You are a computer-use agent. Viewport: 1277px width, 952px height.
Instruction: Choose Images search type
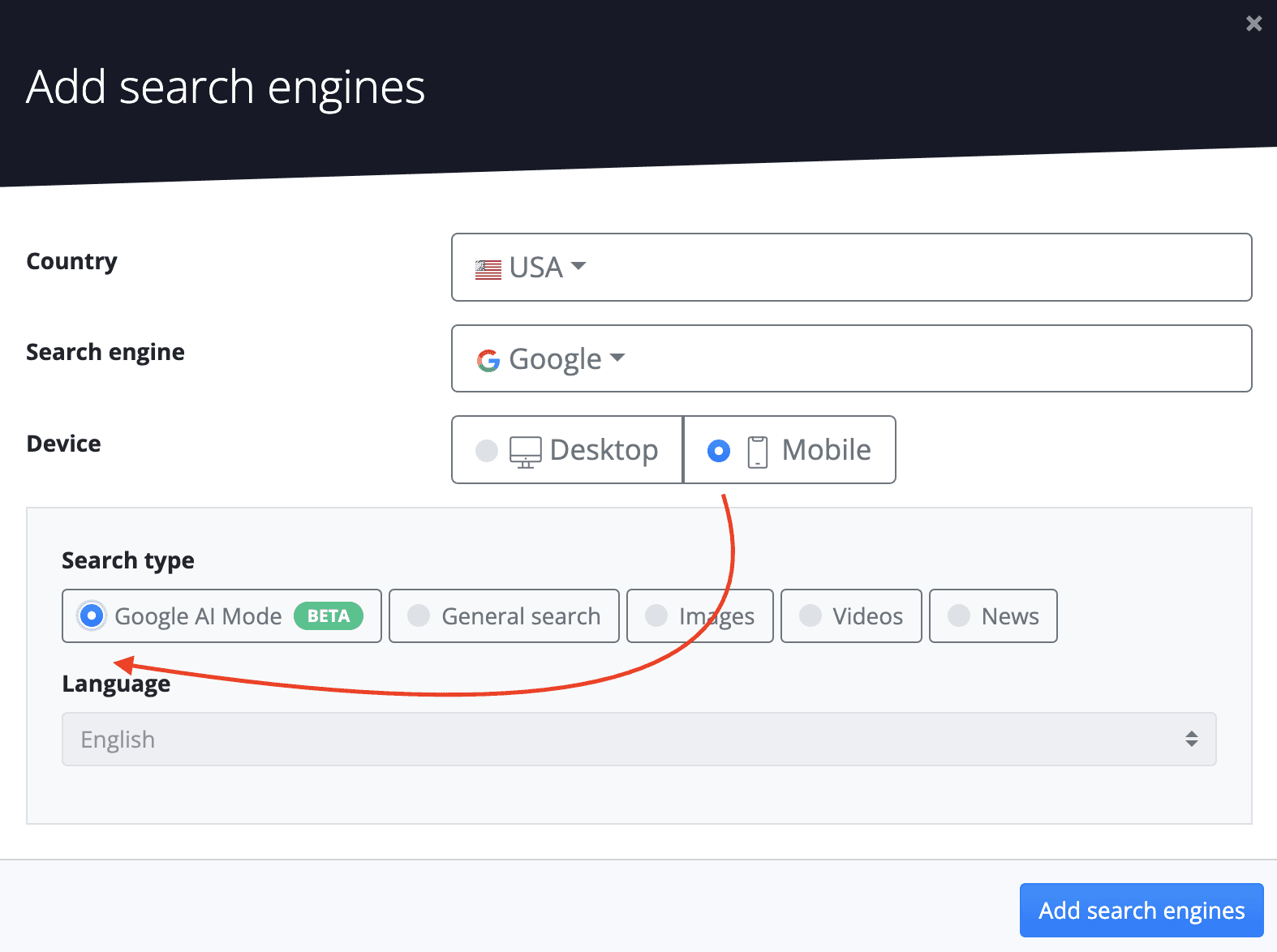coord(700,616)
